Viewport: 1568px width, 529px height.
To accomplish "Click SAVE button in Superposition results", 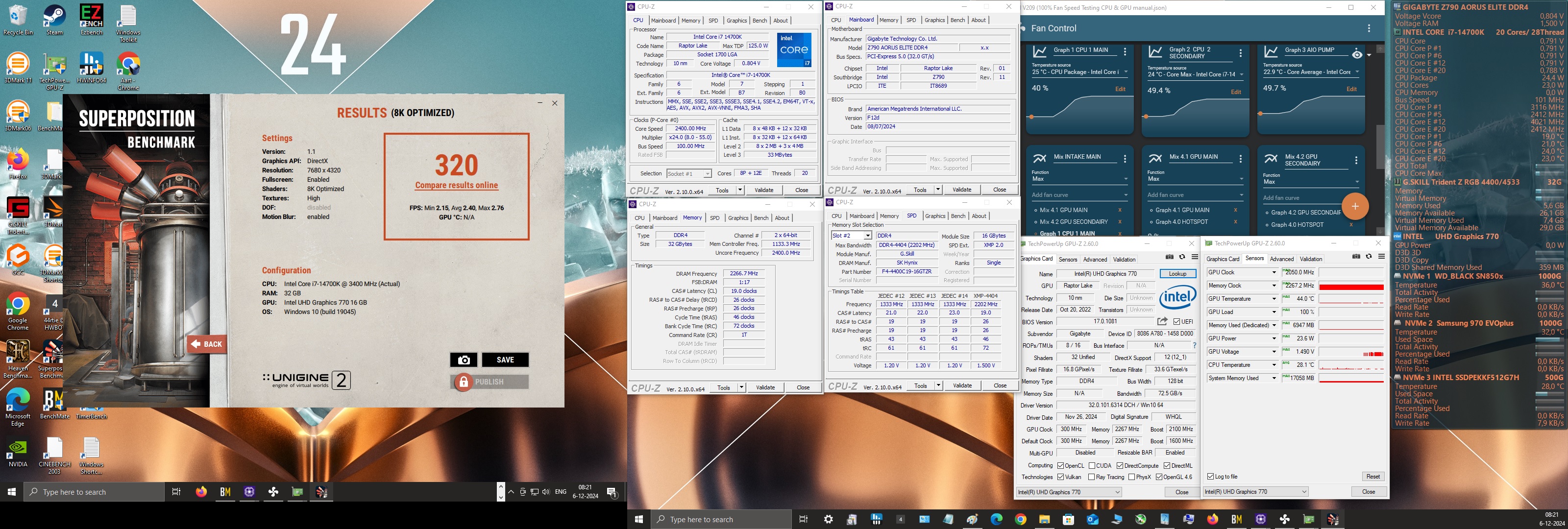I will [x=505, y=360].
